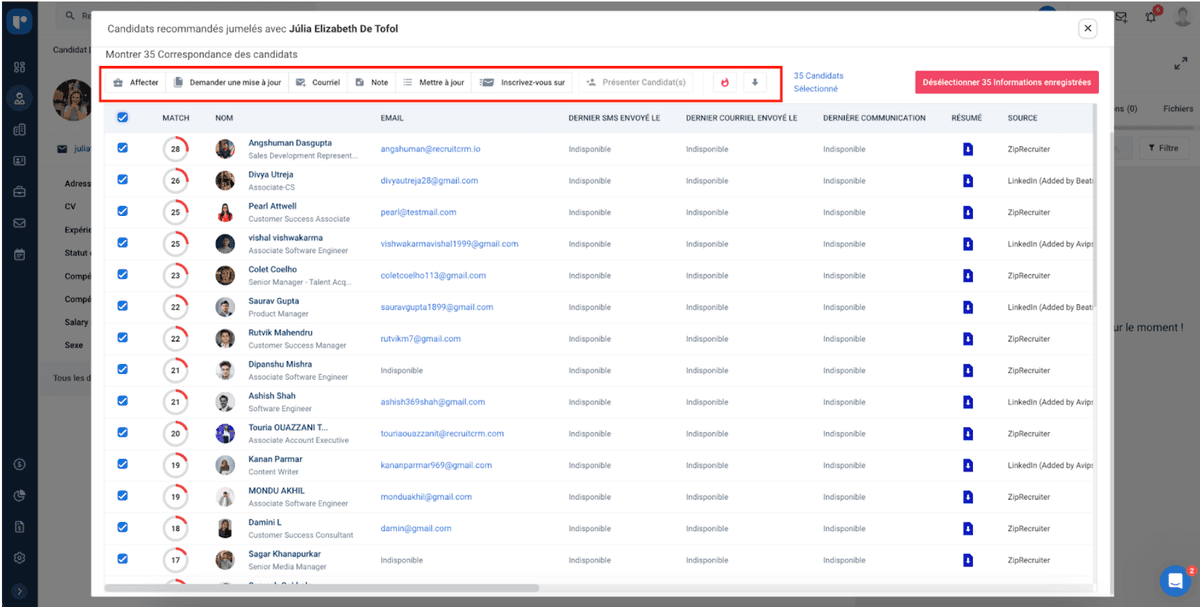
Task: Click the notification bell icon
Action: pos(1151,17)
